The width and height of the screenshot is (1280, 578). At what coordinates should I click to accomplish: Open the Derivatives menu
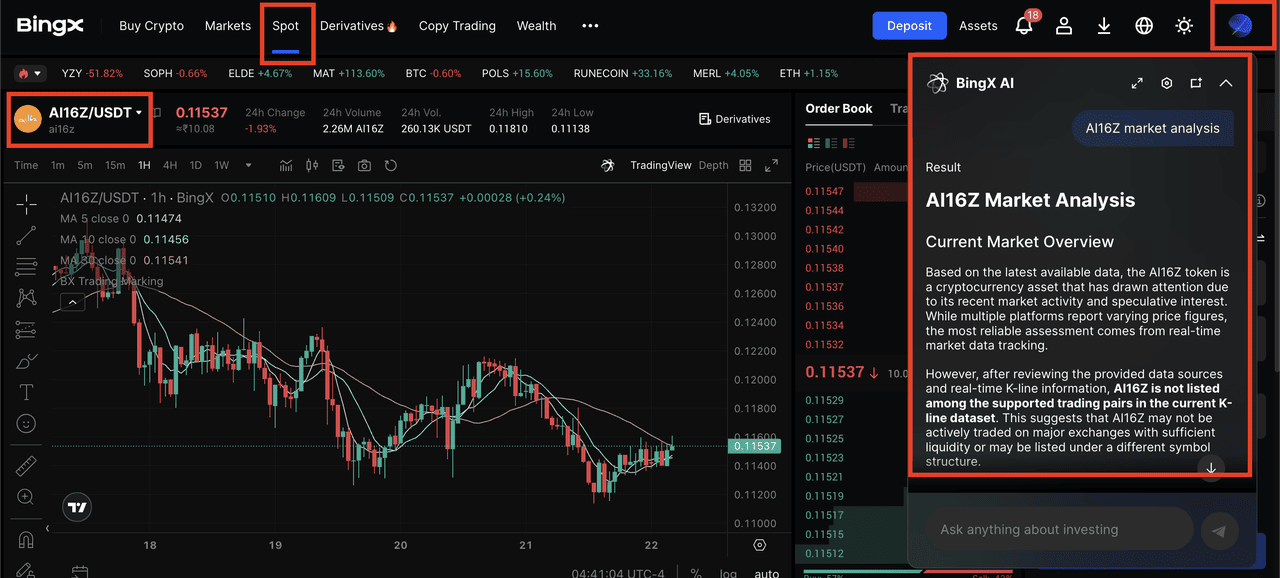[358, 26]
